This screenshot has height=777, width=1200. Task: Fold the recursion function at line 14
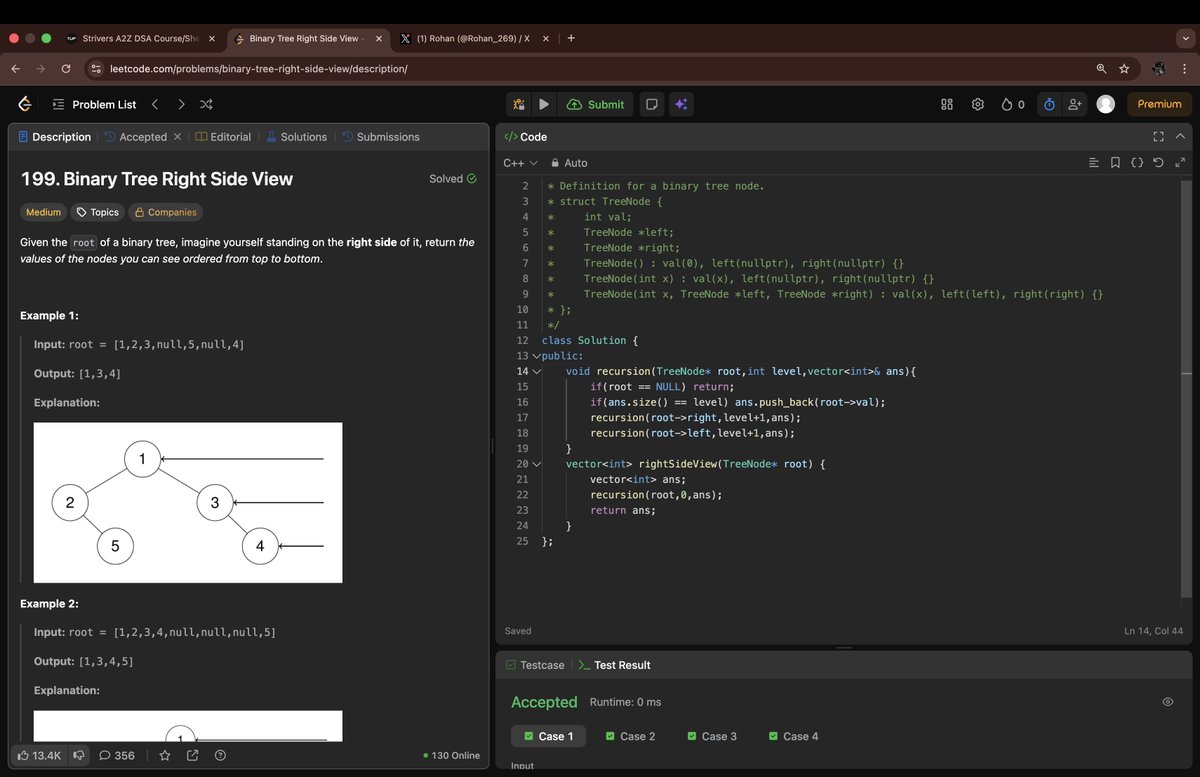(536, 371)
